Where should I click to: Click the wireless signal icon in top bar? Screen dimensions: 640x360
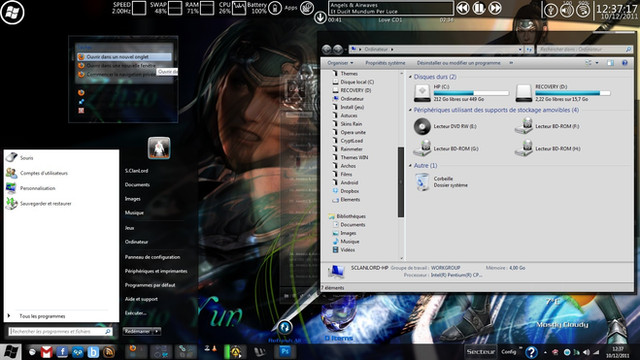[x=583, y=10]
